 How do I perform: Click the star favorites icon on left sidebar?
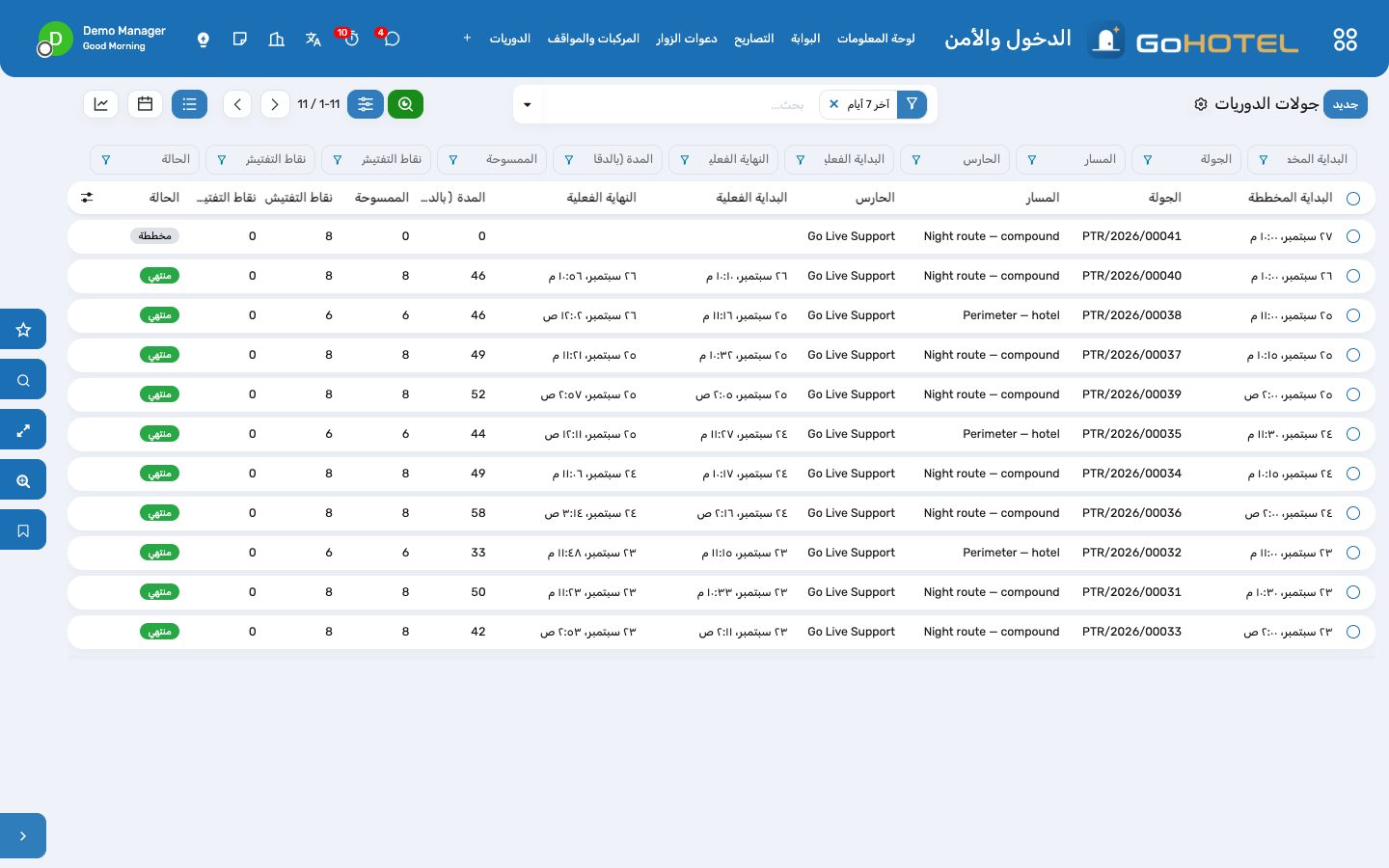tap(23, 330)
